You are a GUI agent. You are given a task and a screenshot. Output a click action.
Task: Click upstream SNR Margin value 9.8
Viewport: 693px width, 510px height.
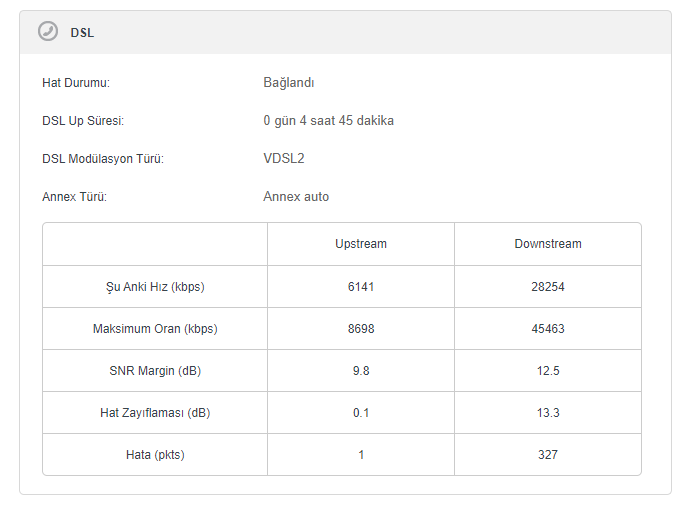[361, 371]
